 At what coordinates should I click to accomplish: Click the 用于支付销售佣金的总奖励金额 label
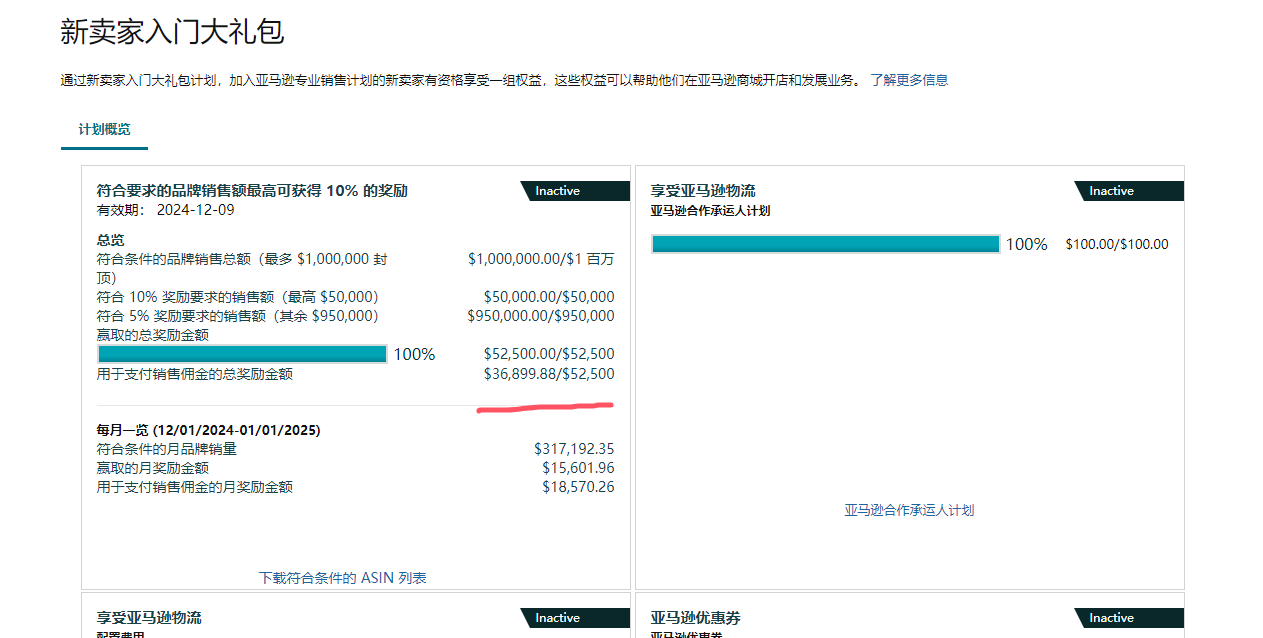194,374
